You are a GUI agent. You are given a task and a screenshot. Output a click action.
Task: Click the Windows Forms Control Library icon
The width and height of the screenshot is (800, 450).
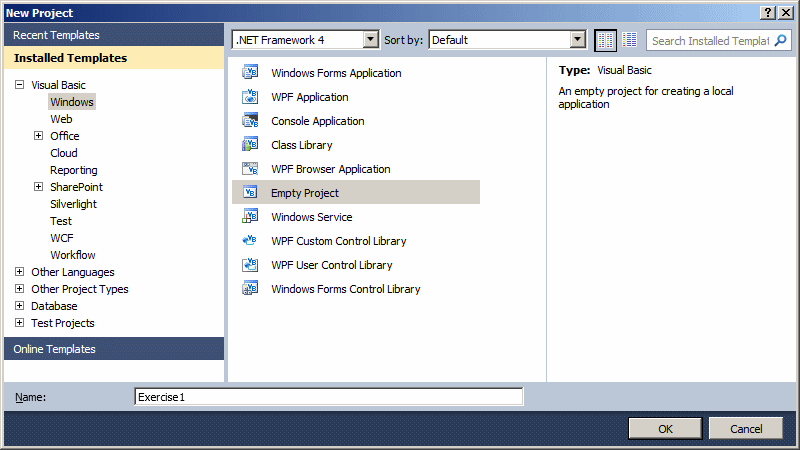coord(250,288)
